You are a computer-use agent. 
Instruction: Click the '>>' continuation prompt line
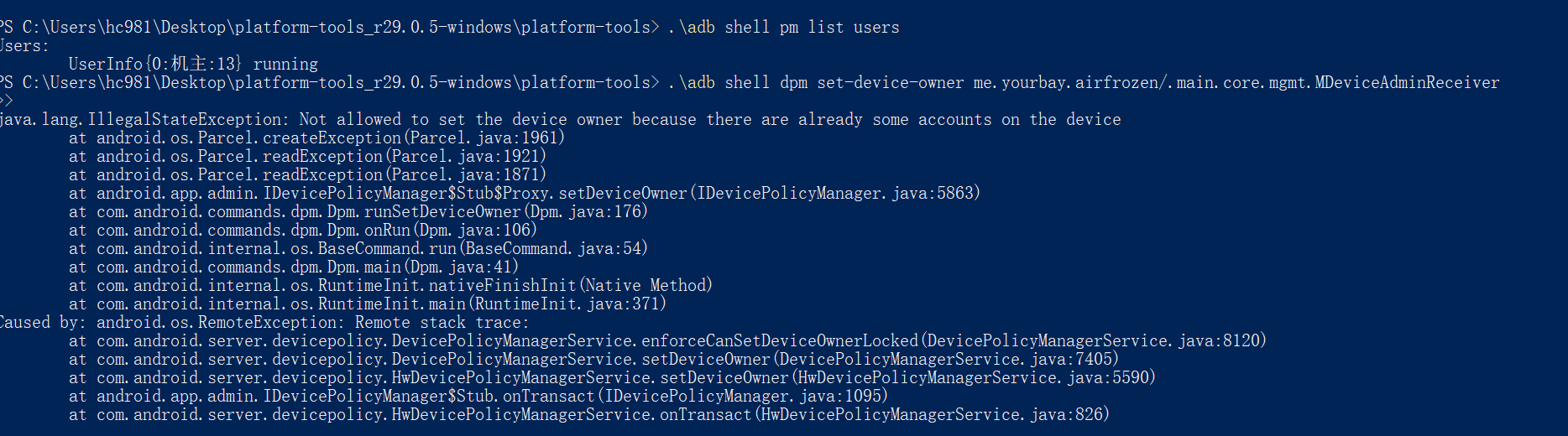[7, 101]
